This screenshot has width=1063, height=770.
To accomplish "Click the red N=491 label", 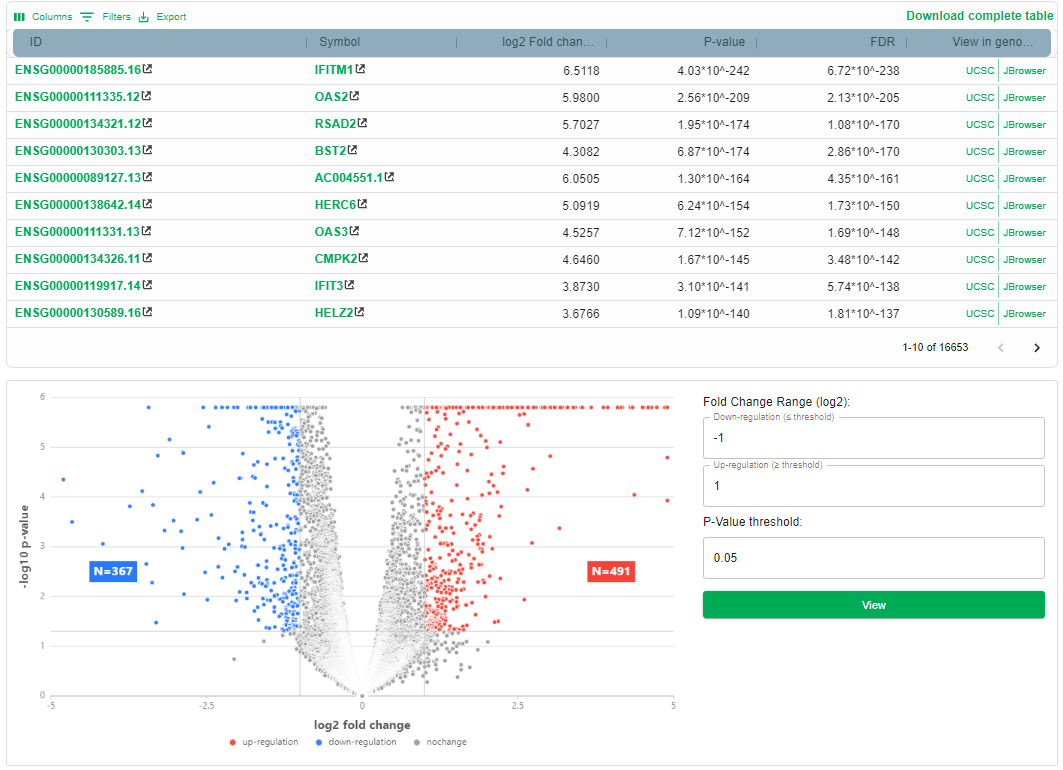I will point(612,571).
